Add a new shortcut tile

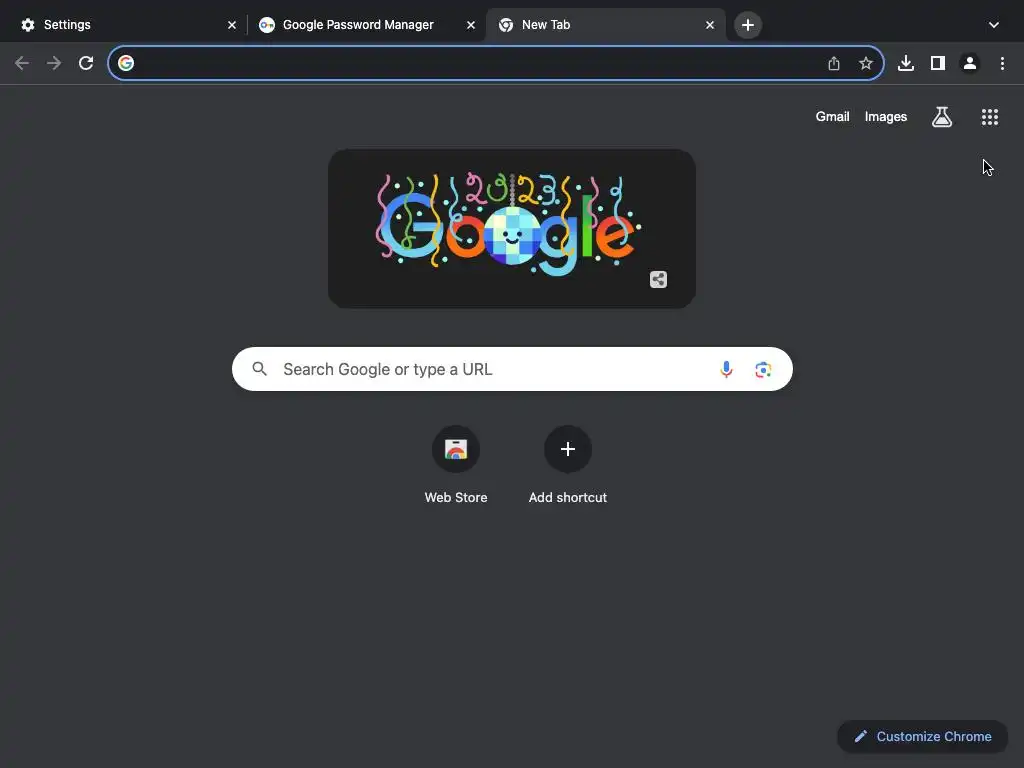pos(568,465)
